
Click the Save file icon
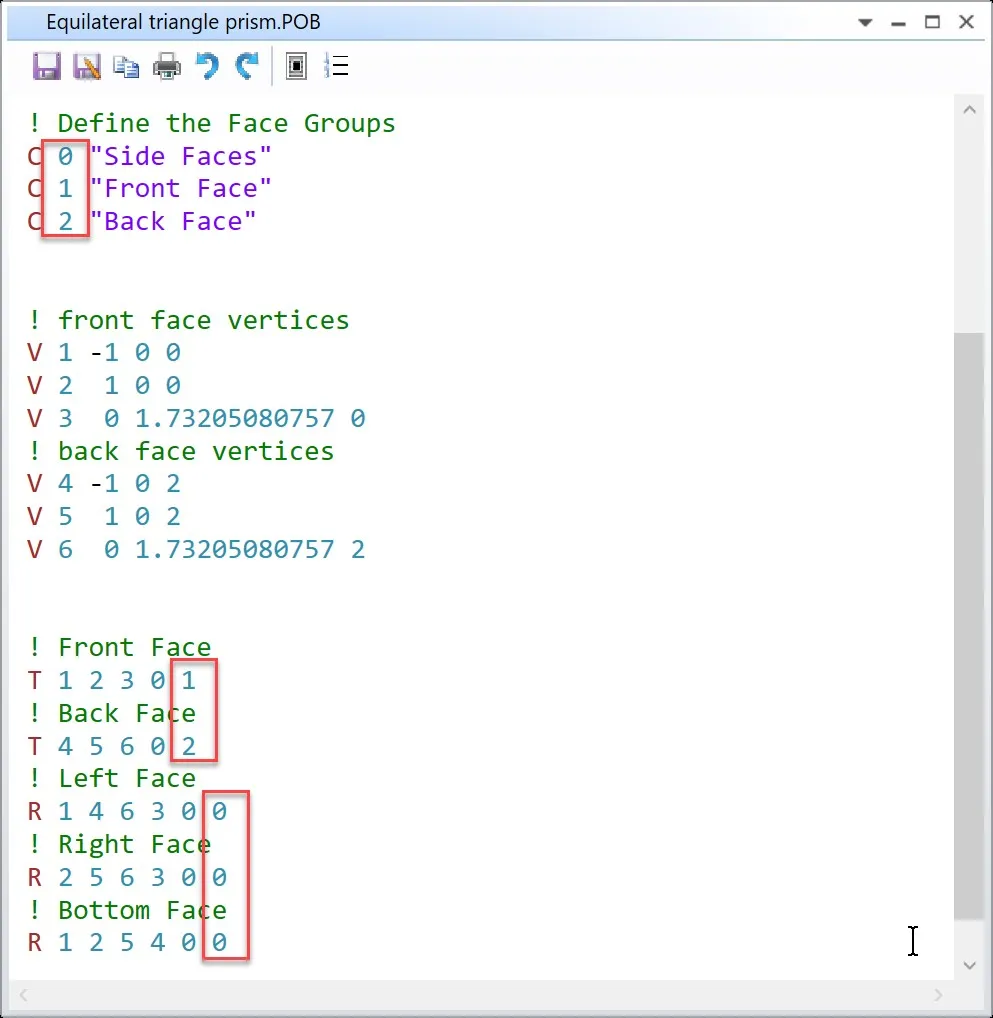[46, 67]
